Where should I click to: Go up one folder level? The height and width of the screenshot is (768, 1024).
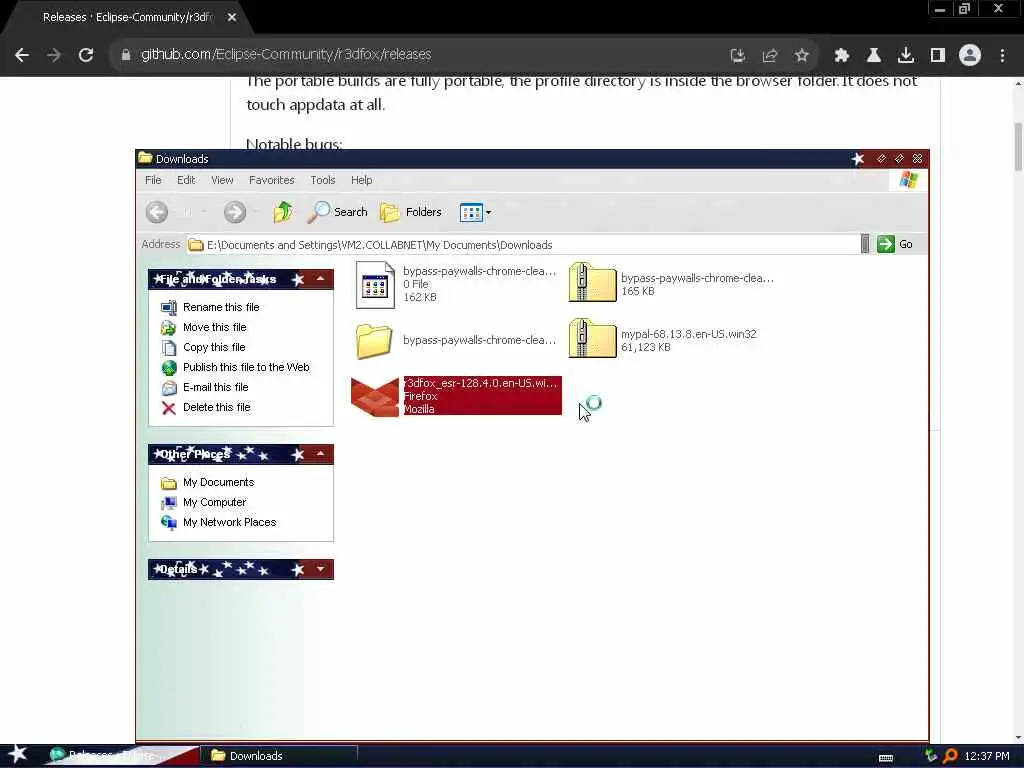[283, 212]
